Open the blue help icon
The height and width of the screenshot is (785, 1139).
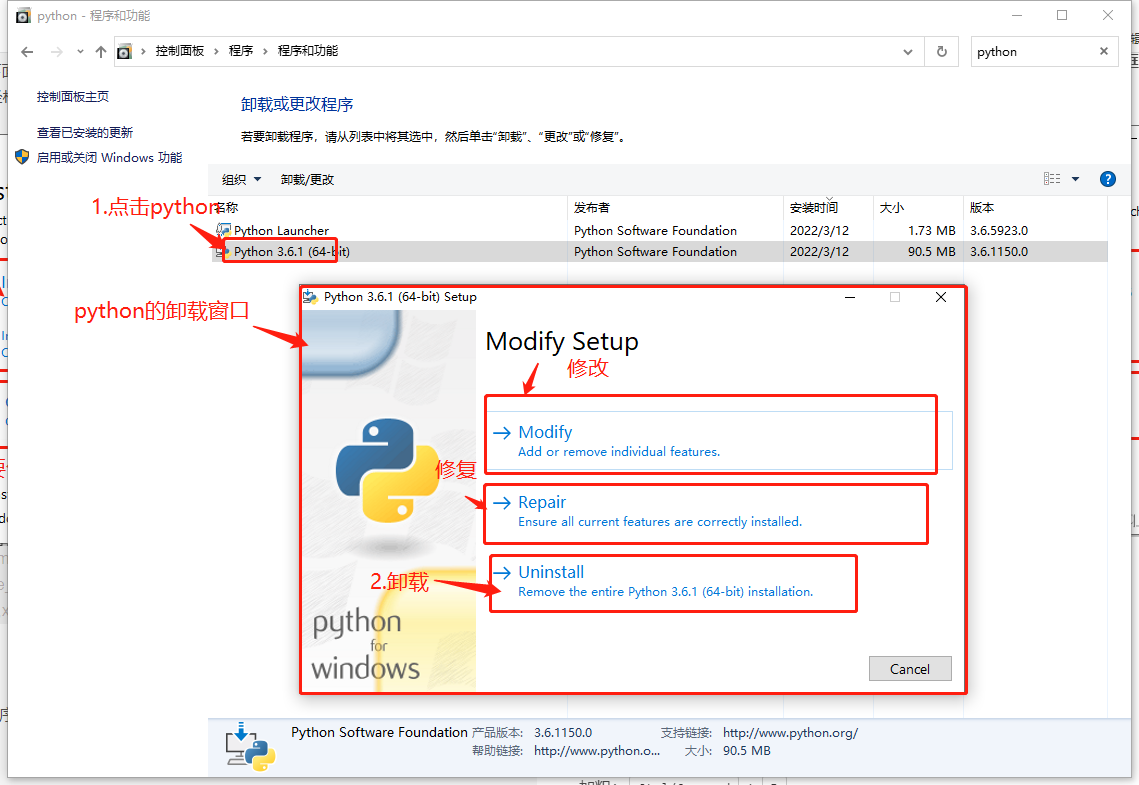tap(1108, 179)
